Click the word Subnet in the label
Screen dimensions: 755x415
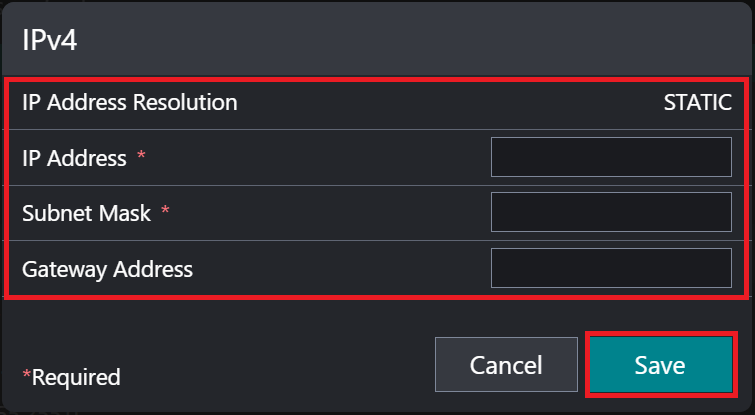point(53,213)
